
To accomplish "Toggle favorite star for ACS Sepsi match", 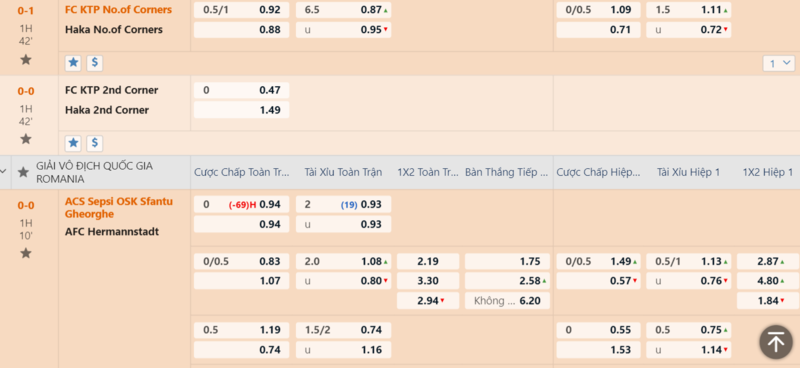I will (x=26, y=253).
